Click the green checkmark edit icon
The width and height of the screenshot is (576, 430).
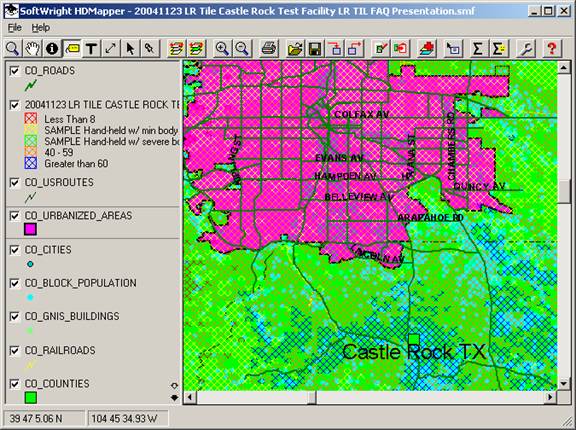coord(381,48)
